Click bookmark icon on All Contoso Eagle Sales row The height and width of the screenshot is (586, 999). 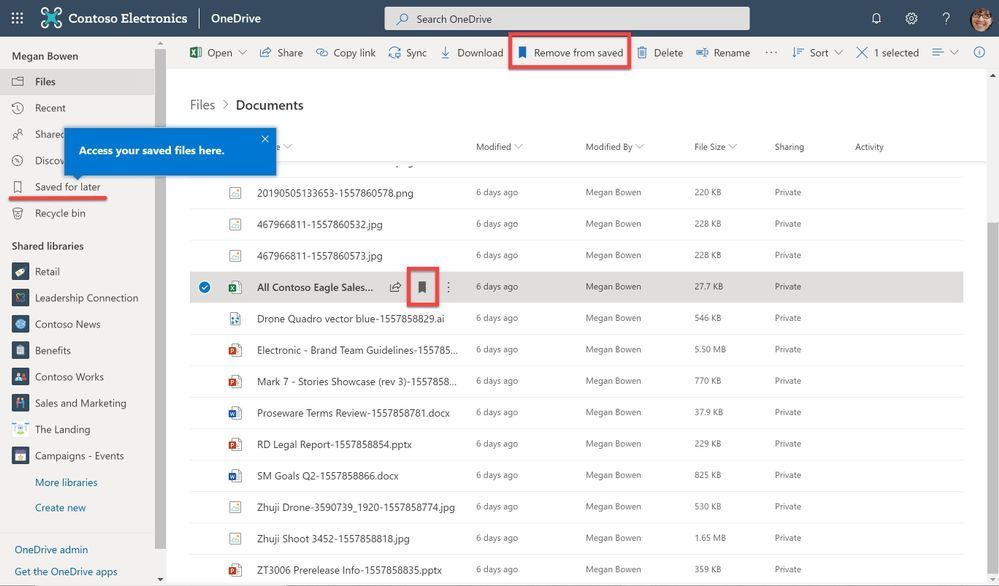coord(422,287)
